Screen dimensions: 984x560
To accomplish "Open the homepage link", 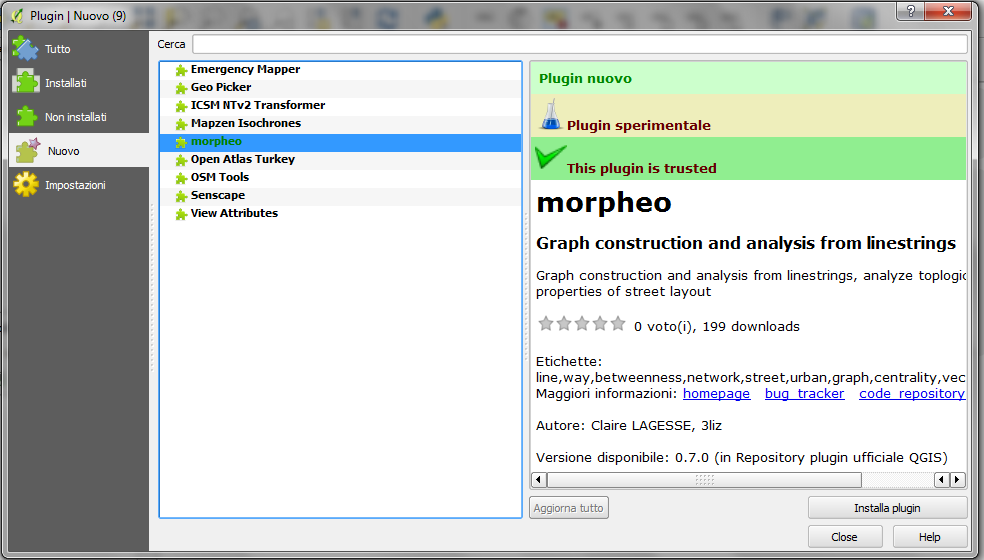I will 716,394.
